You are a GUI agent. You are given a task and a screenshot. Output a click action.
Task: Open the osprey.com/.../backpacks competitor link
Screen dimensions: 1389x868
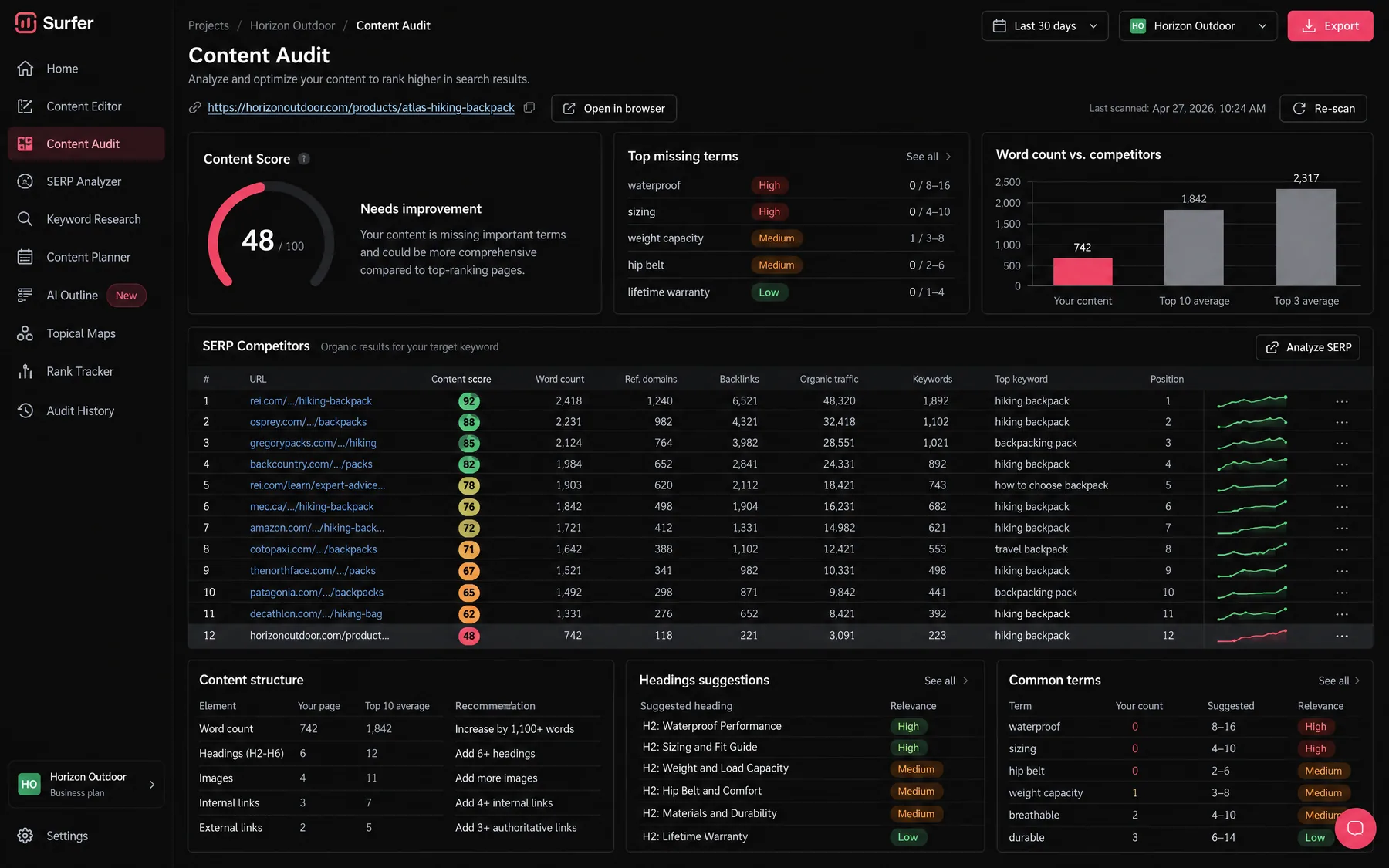308,422
